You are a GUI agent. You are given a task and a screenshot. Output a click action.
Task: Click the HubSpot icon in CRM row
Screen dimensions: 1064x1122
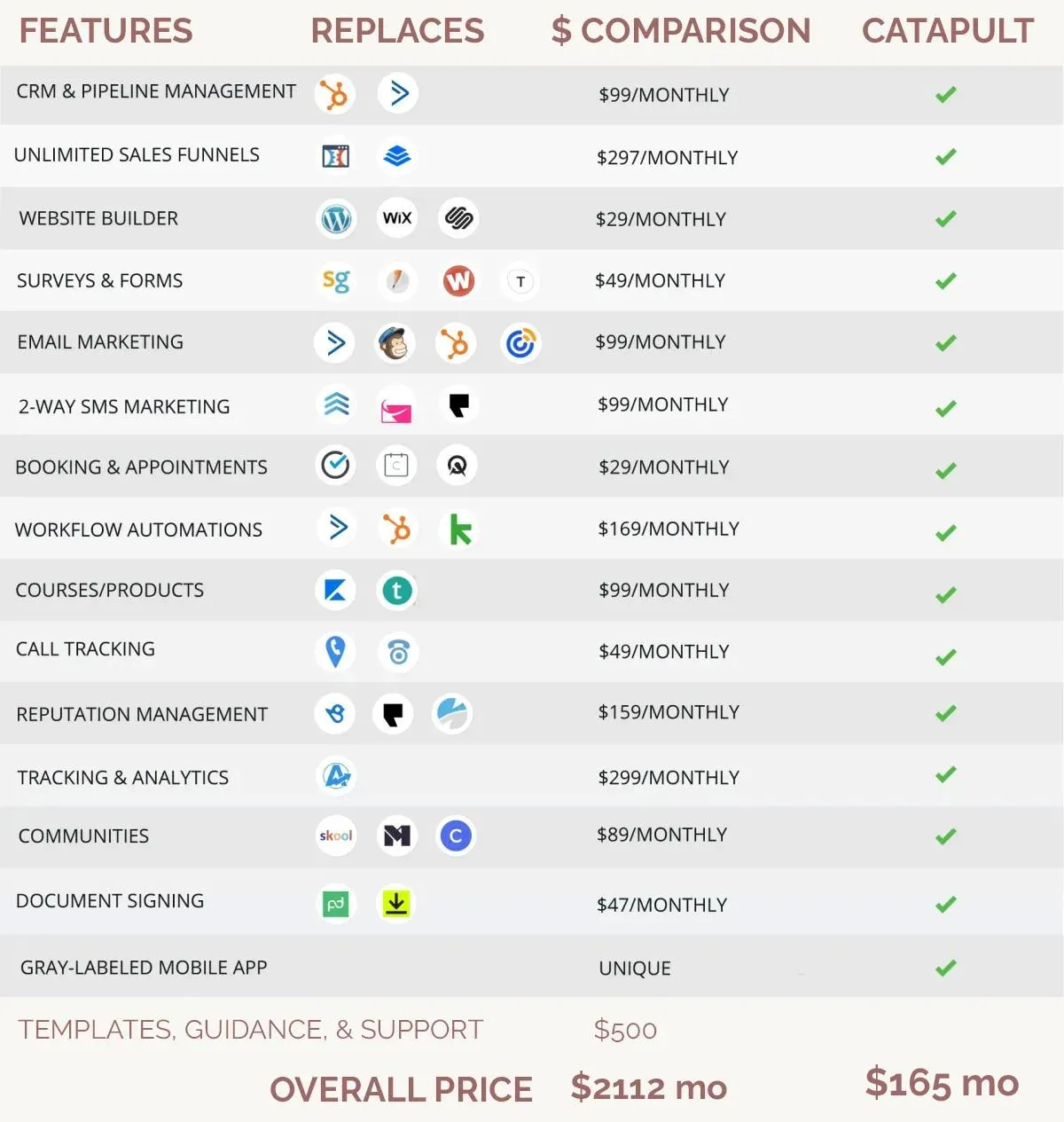pos(334,94)
